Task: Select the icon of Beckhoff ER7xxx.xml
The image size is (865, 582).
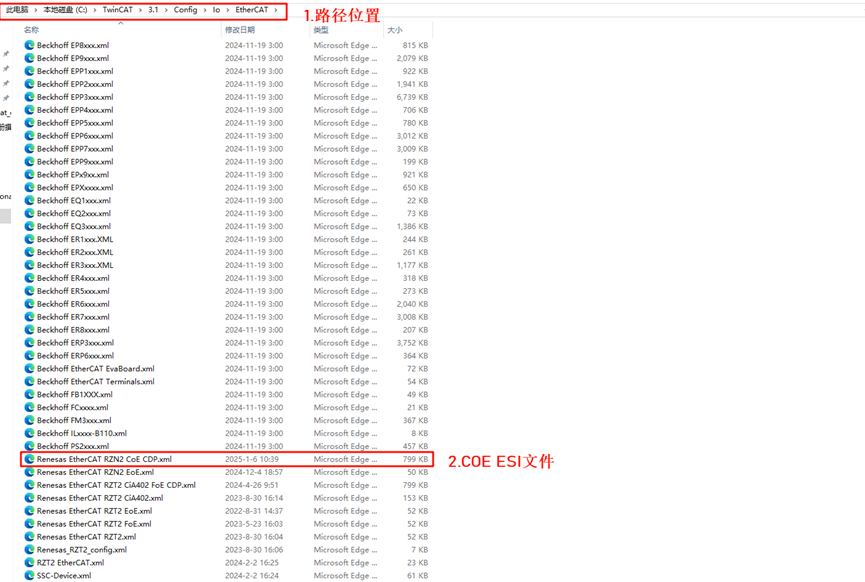Action: 29,317
